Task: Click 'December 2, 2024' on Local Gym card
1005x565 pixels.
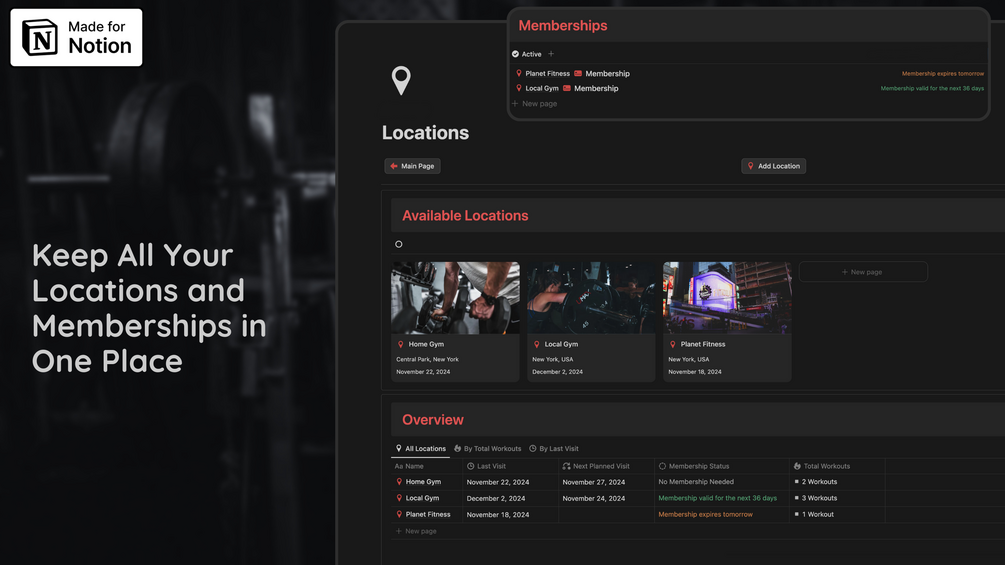Action: pyautogui.click(x=557, y=372)
